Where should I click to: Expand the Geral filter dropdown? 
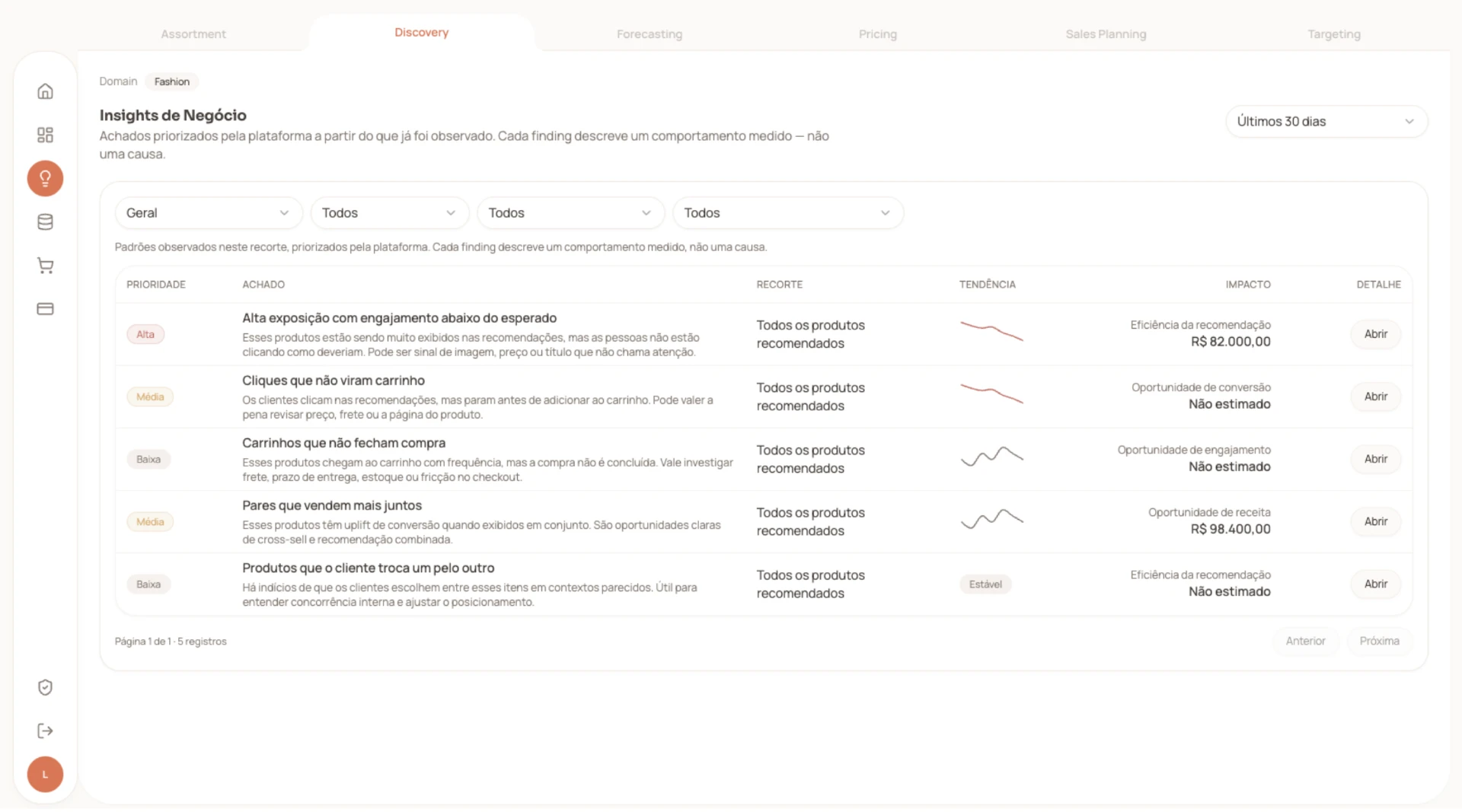(x=209, y=213)
